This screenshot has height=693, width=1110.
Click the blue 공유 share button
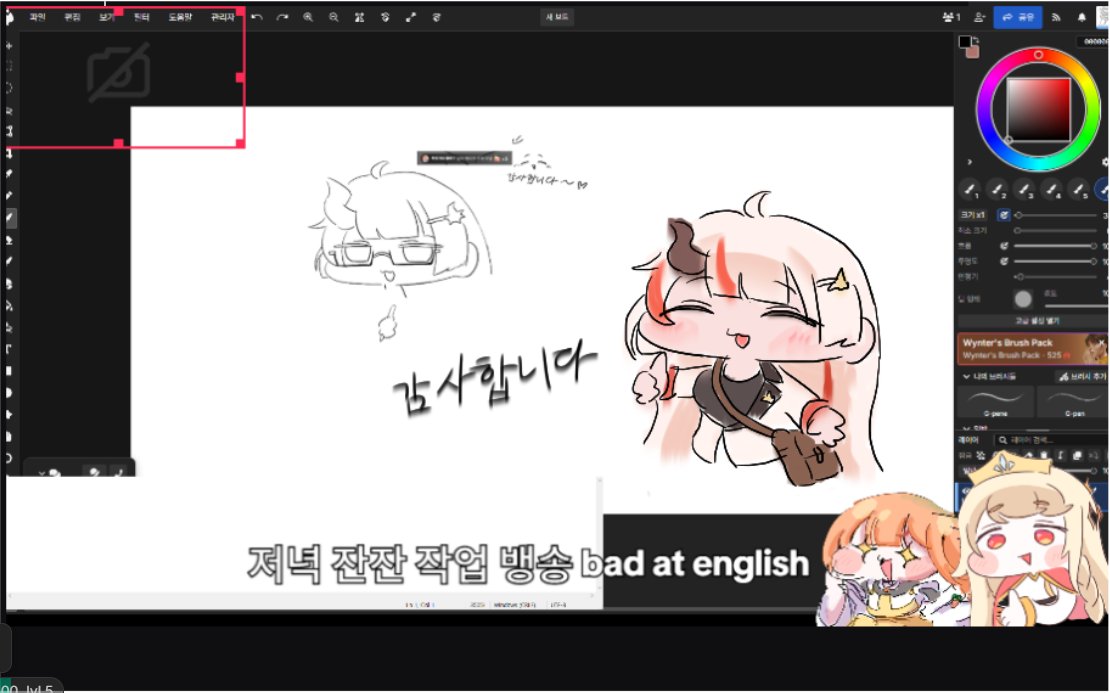pyautogui.click(x=1018, y=17)
